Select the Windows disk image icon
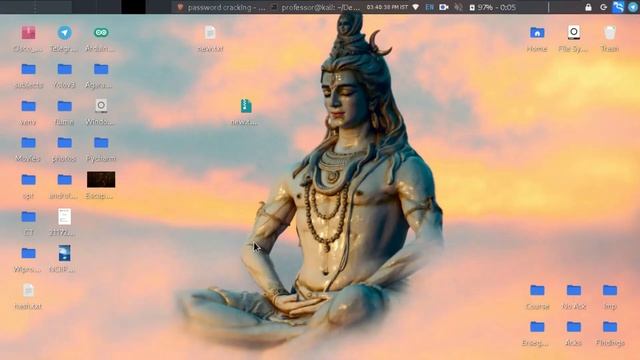 click(101, 106)
